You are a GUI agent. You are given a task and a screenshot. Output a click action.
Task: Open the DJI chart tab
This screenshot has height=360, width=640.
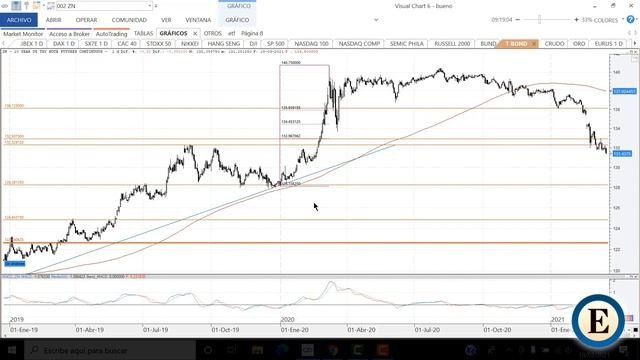tap(253, 44)
